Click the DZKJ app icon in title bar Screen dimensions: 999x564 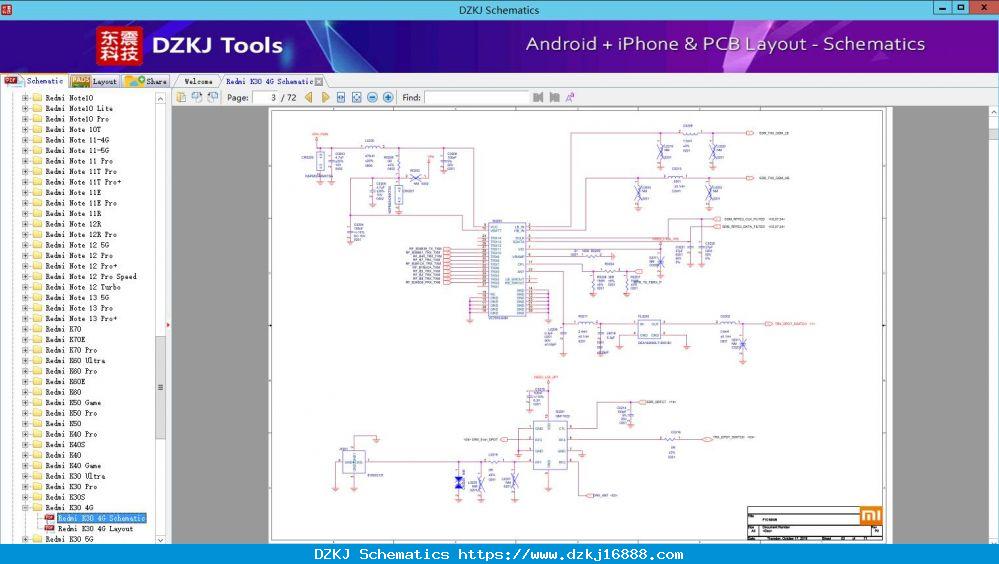(6, 9)
